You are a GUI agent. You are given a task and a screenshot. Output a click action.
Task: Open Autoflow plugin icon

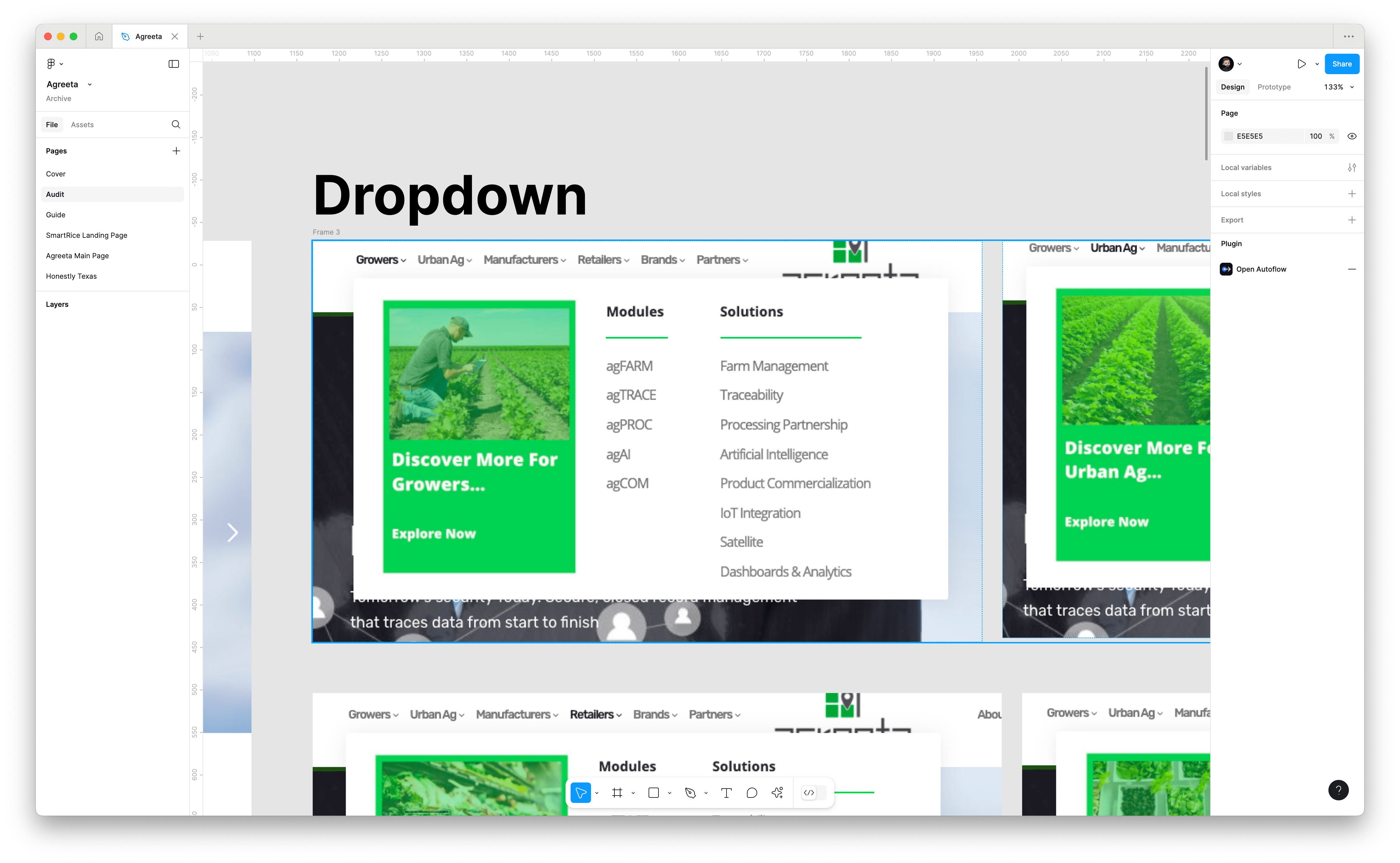pos(1226,269)
